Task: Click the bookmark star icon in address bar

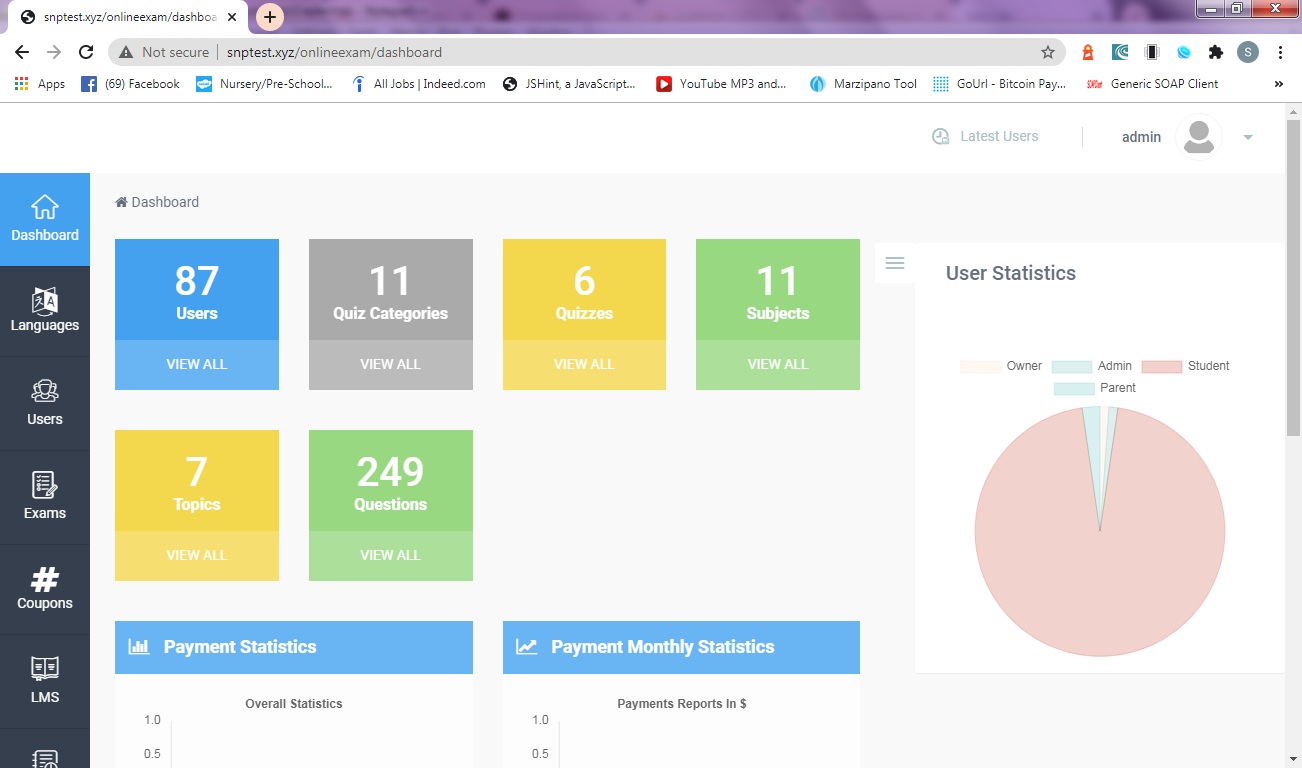Action: (1048, 52)
